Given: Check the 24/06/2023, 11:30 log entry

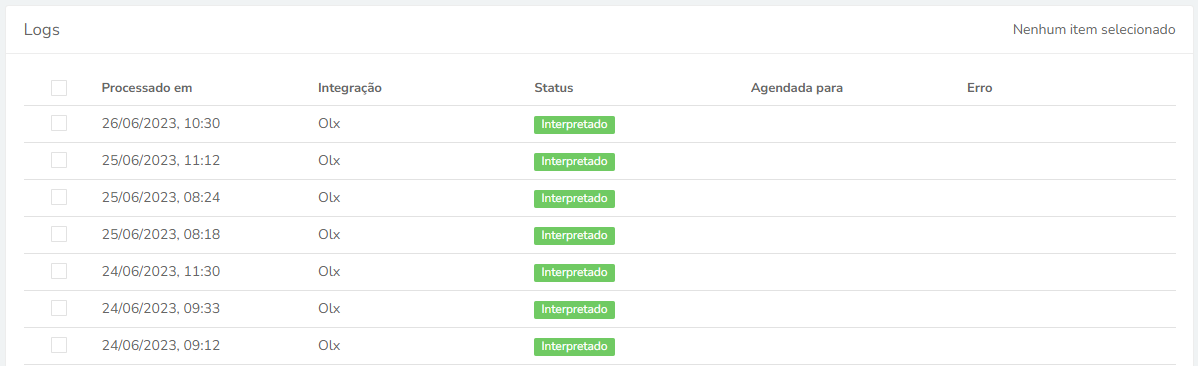Looking at the screenshot, I should pos(59,271).
